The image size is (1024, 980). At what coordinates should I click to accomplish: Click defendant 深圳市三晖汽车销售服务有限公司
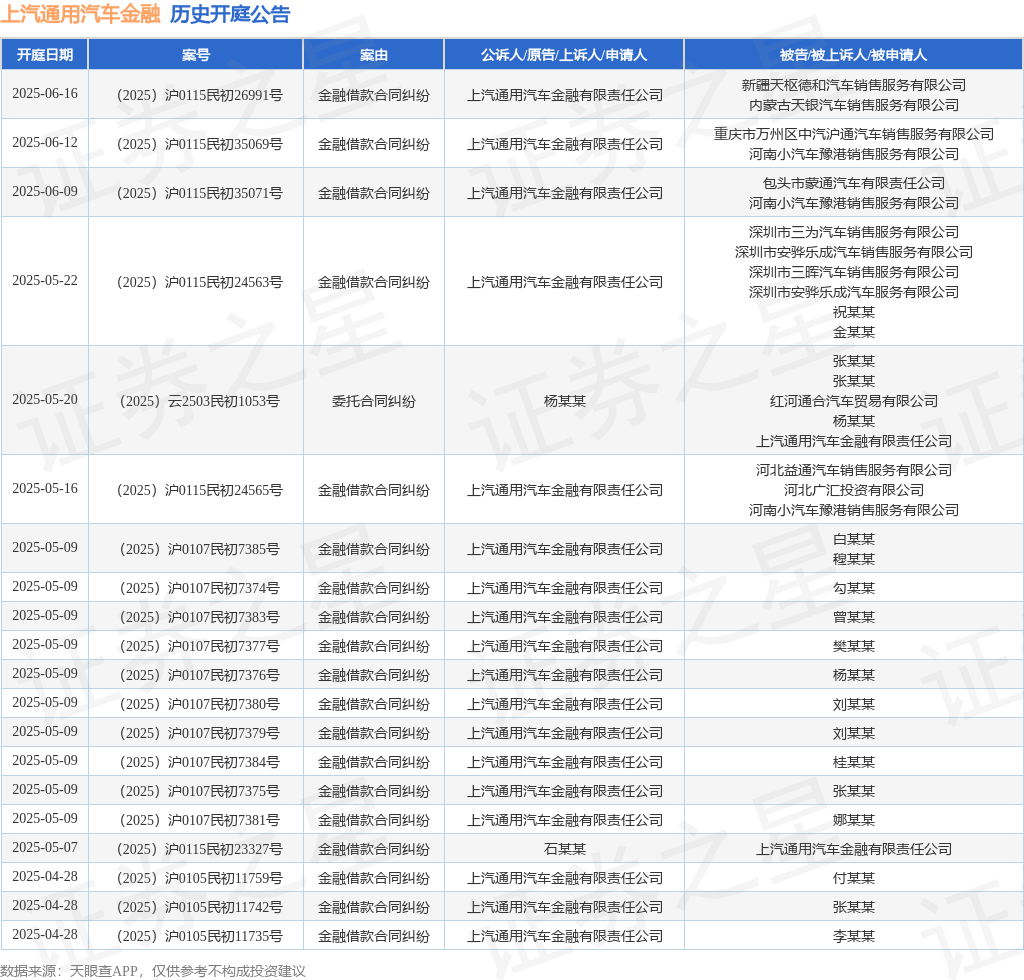pyautogui.click(x=854, y=272)
